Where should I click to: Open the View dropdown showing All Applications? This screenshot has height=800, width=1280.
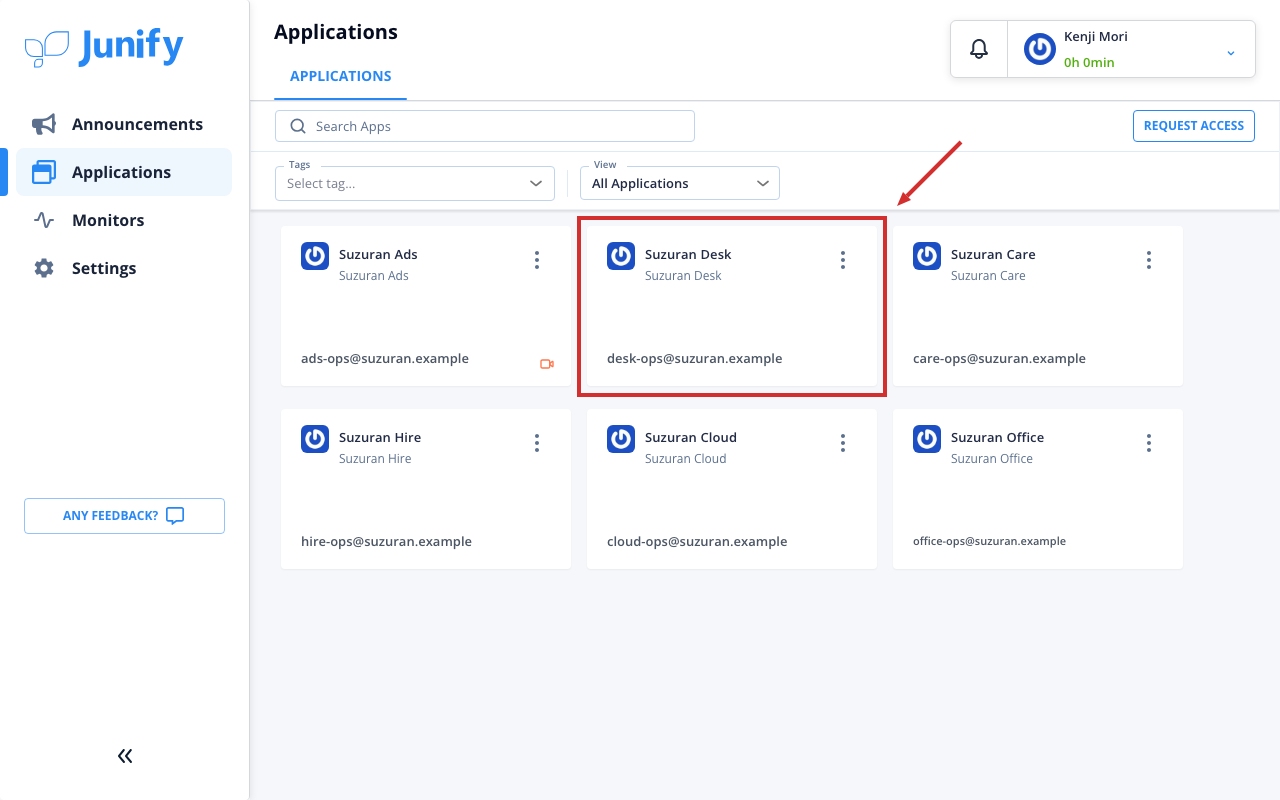680,183
